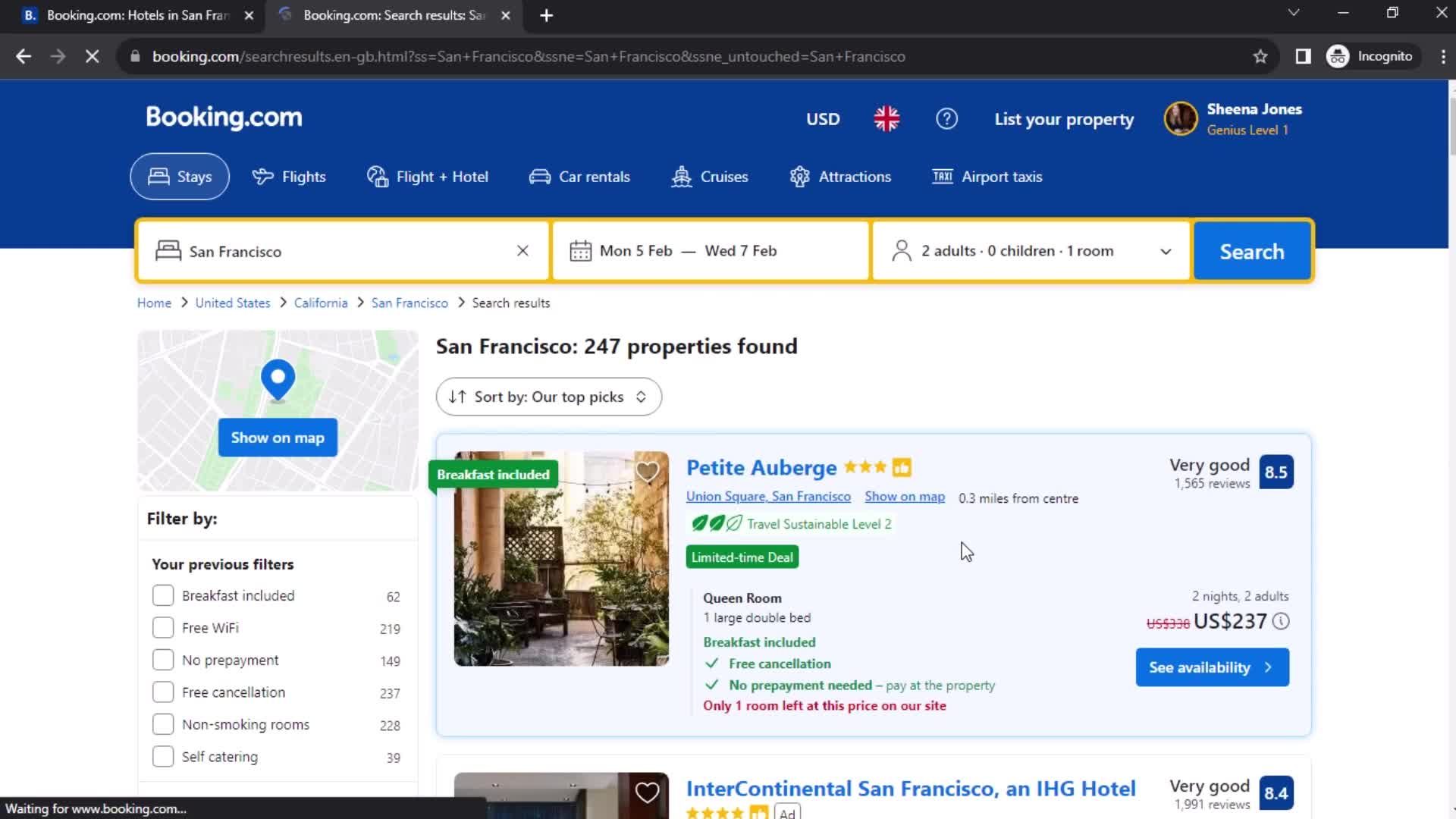Open the Wed 7 Feb check-out date
This screenshot has width=1456, height=819.
(741, 251)
